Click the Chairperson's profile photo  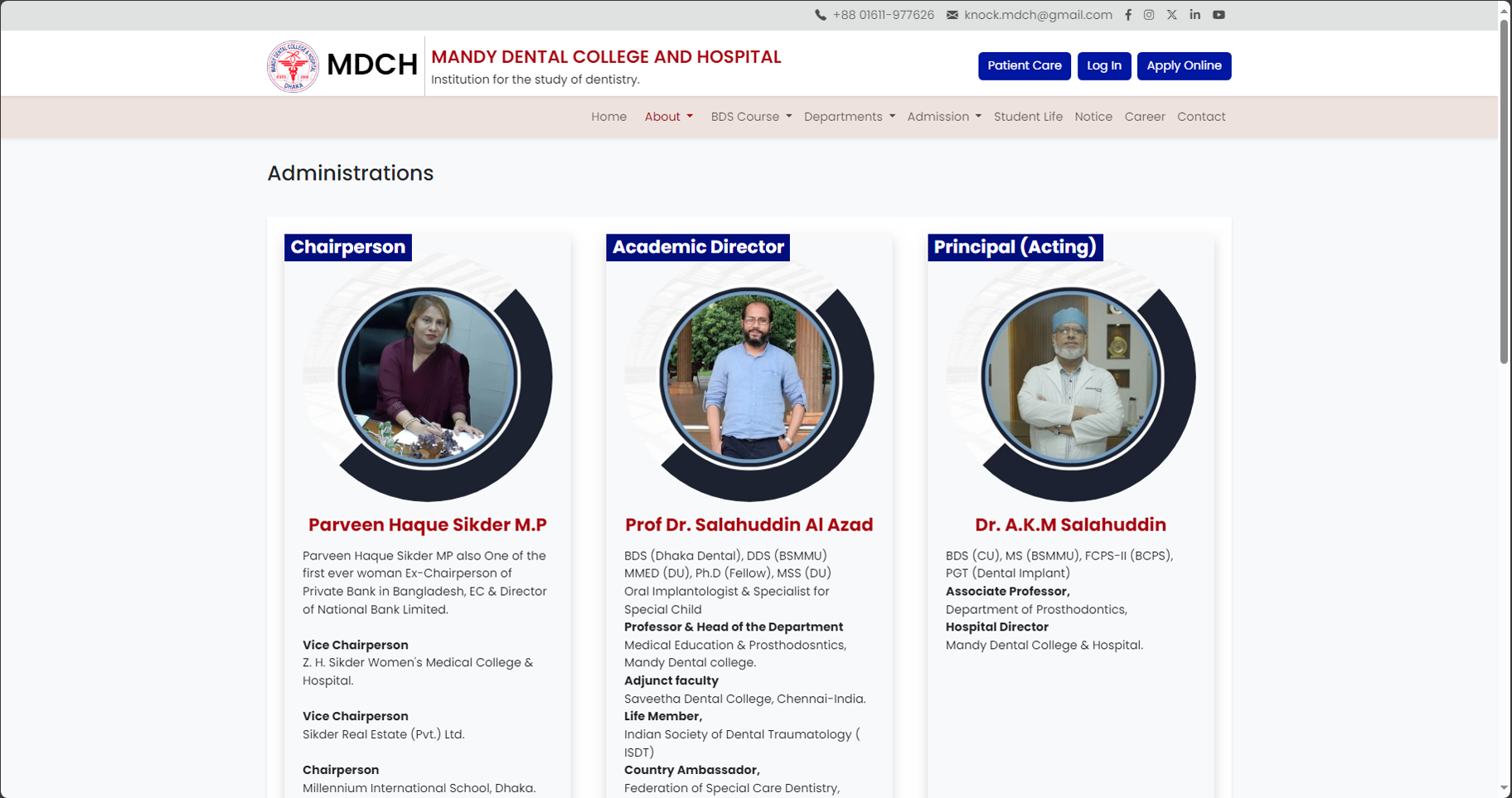[x=428, y=378]
